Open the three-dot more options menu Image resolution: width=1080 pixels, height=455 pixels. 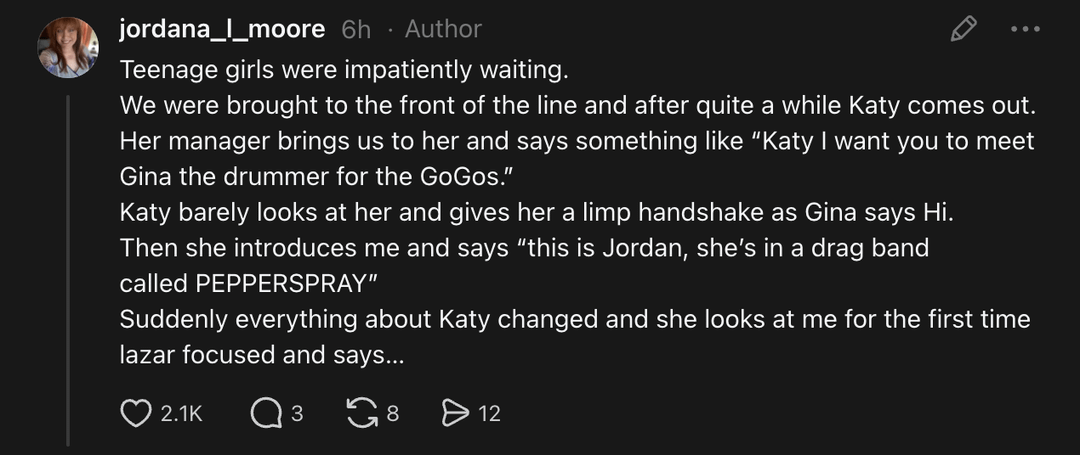[x=1025, y=29]
